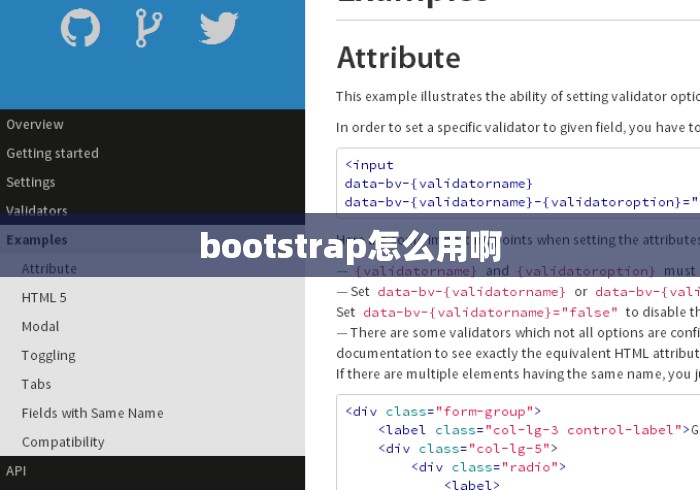Viewport: 700px width, 490px height.
Task: Click the fork branch icon
Action: (149, 28)
